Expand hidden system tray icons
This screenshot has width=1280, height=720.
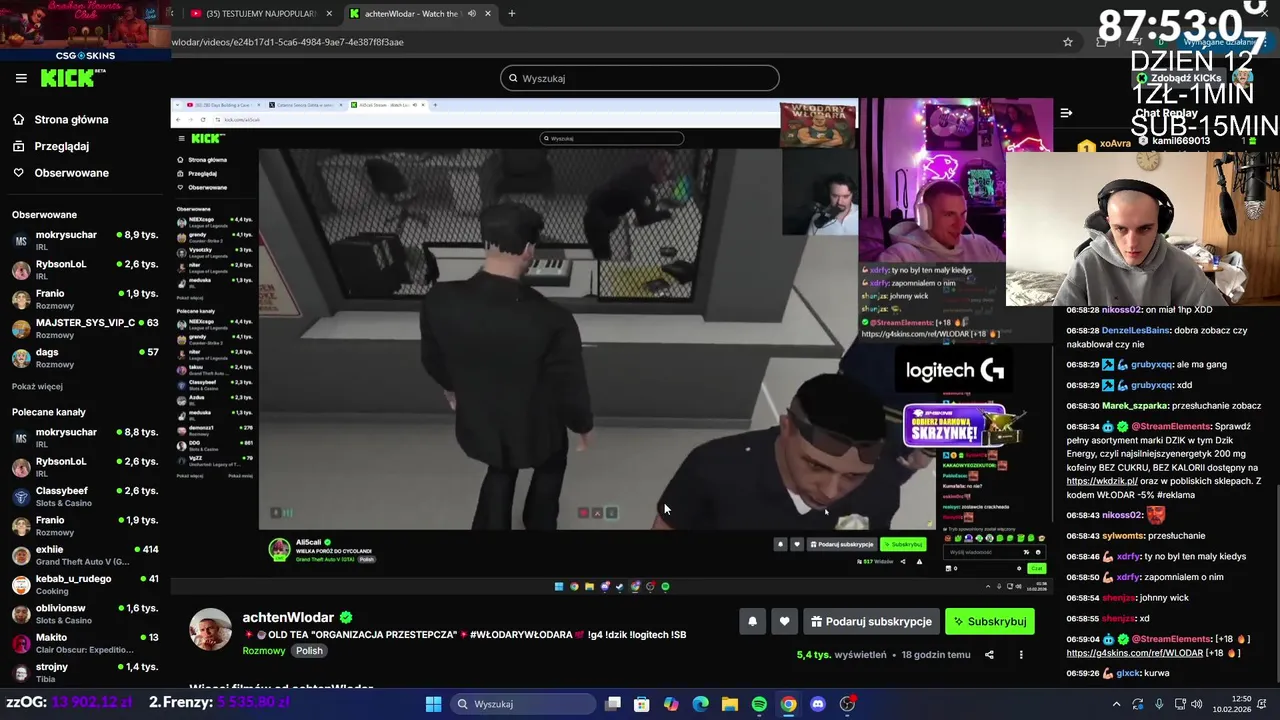1116,704
